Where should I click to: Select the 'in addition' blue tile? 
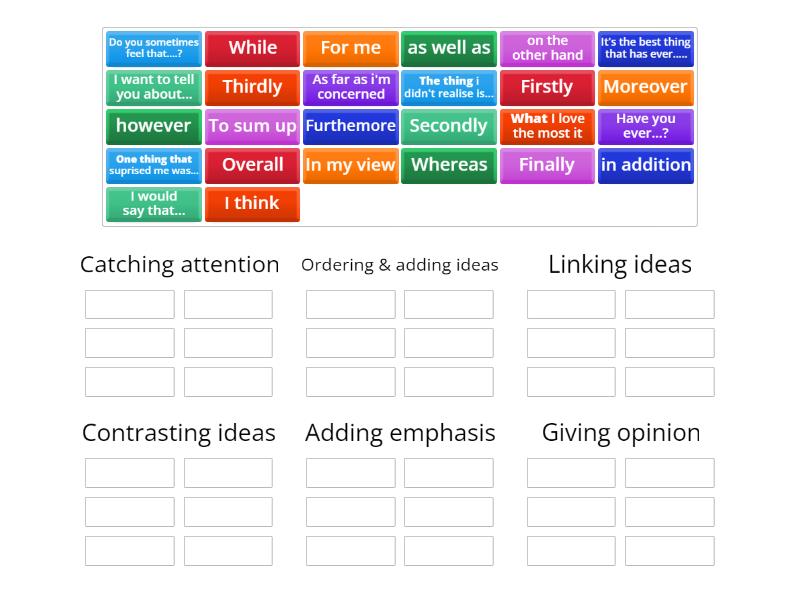click(x=645, y=165)
